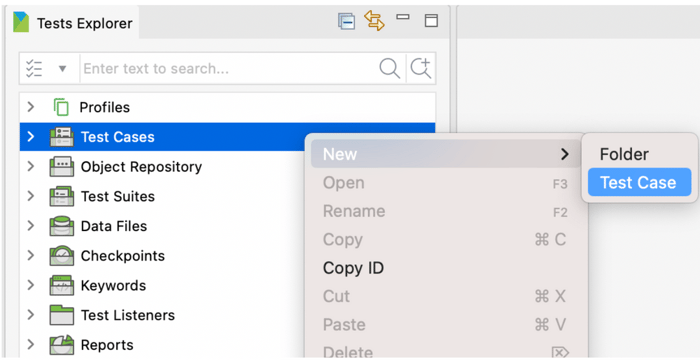
Task: Select the Data Files label
Action: click(x=114, y=226)
